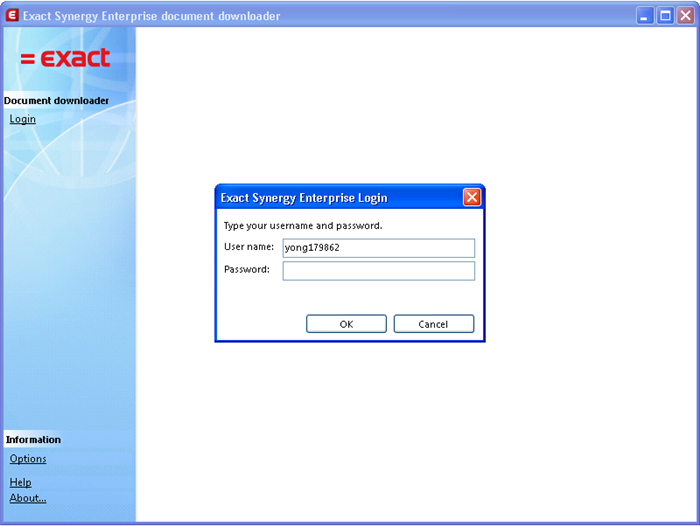The height and width of the screenshot is (526, 700).
Task: Click the 'Password:' label
Action: (x=247, y=269)
